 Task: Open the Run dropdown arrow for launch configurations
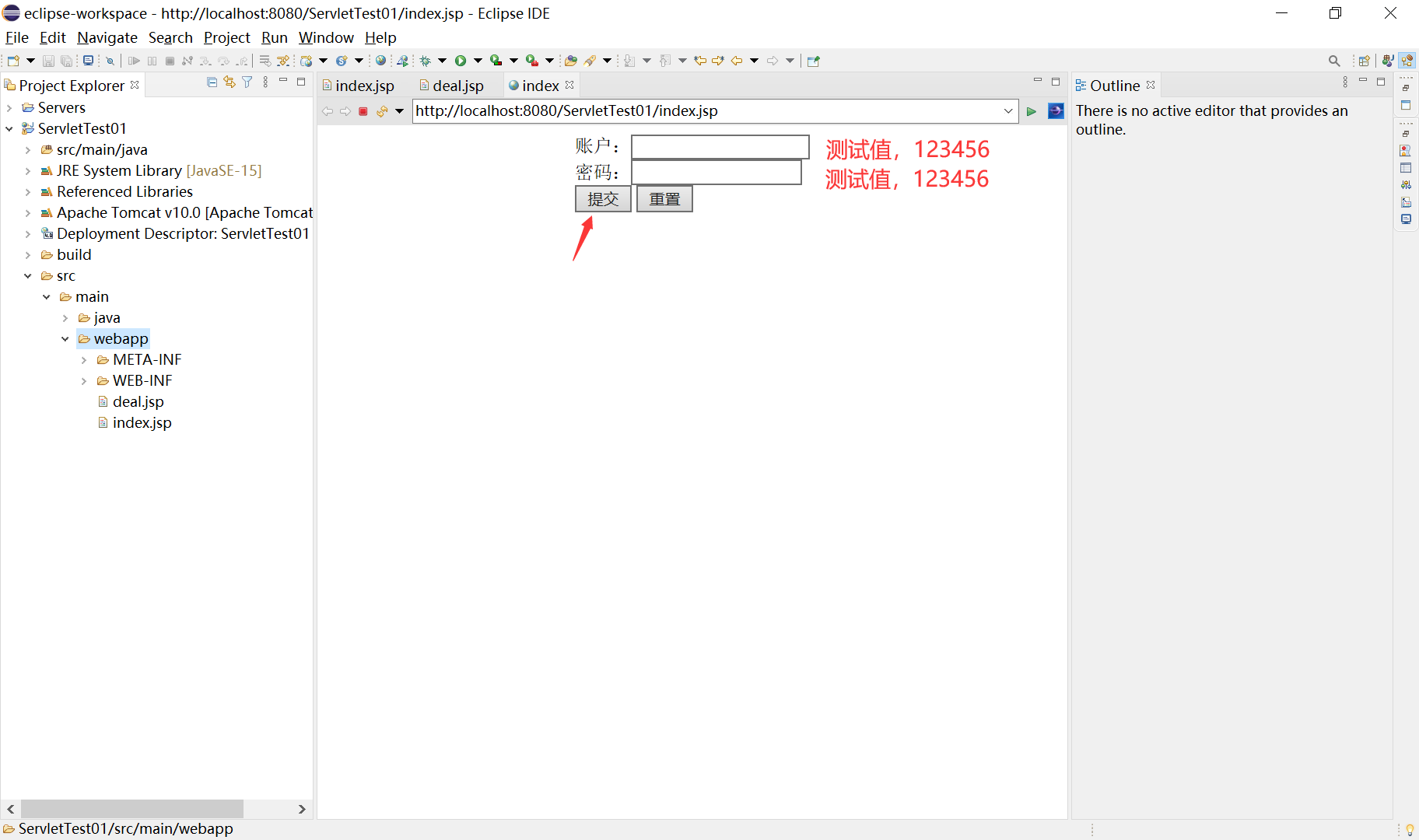(x=478, y=60)
